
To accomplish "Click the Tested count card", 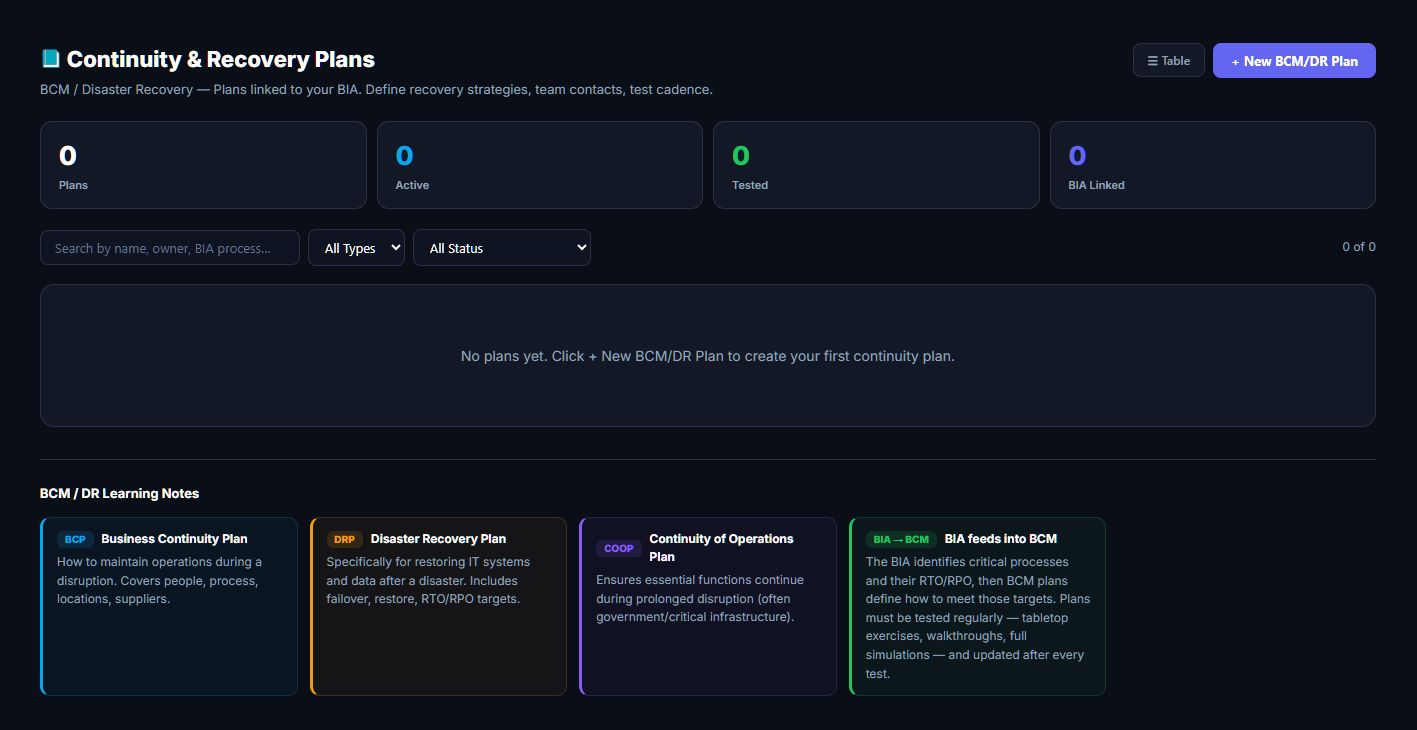I will (x=876, y=165).
